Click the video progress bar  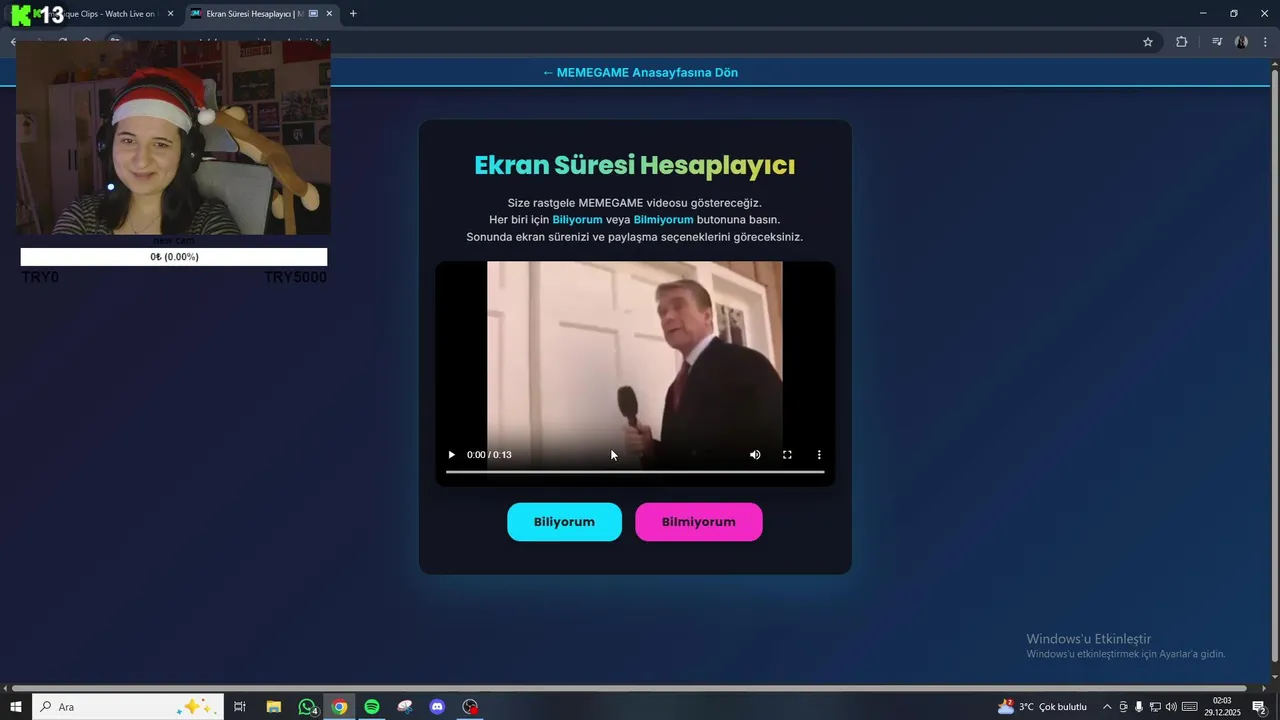(x=635, y=472)
